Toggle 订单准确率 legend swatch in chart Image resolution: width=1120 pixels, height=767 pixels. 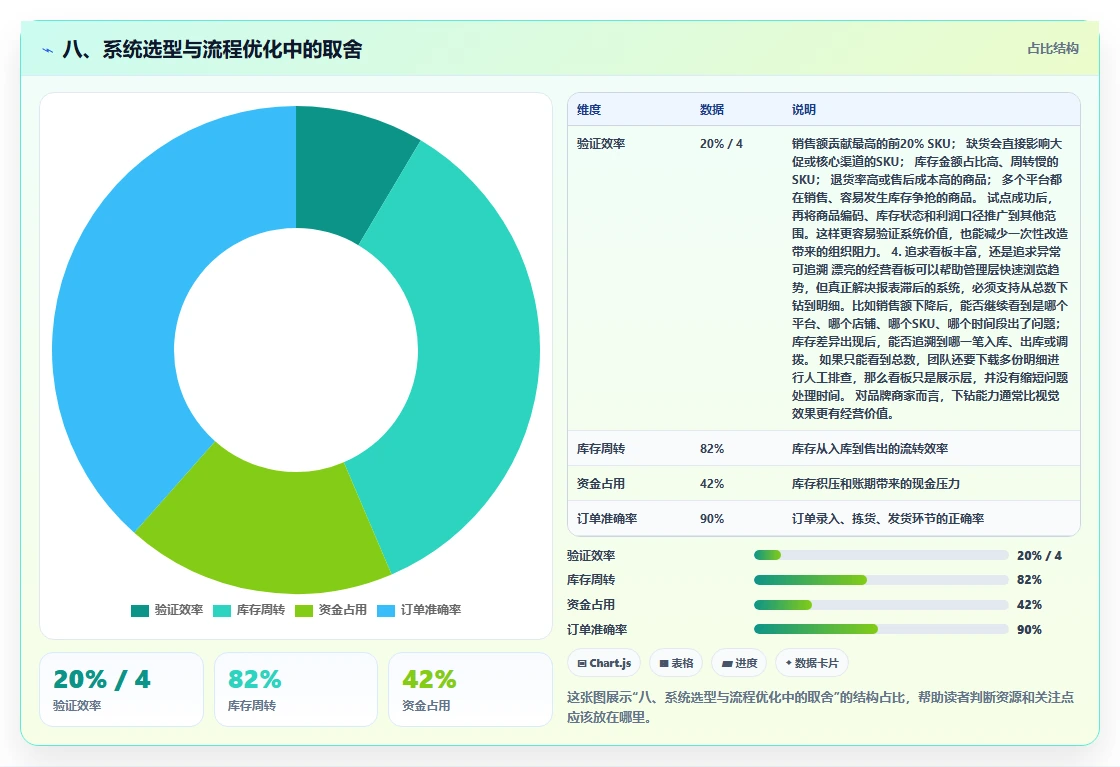(386, 611)
